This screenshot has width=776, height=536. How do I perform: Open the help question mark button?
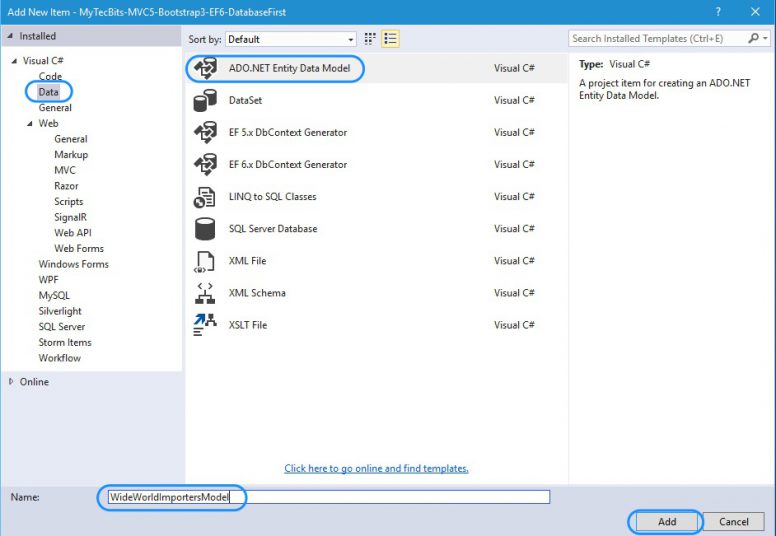pyautogui.click(x=718, y=12)
